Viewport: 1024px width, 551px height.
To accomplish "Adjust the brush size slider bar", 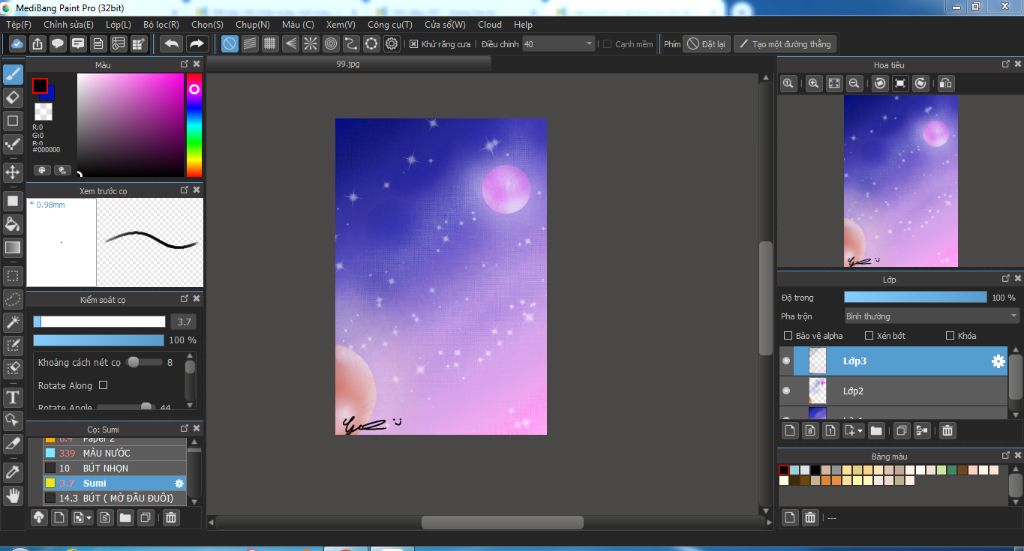I will click(99, 321).
